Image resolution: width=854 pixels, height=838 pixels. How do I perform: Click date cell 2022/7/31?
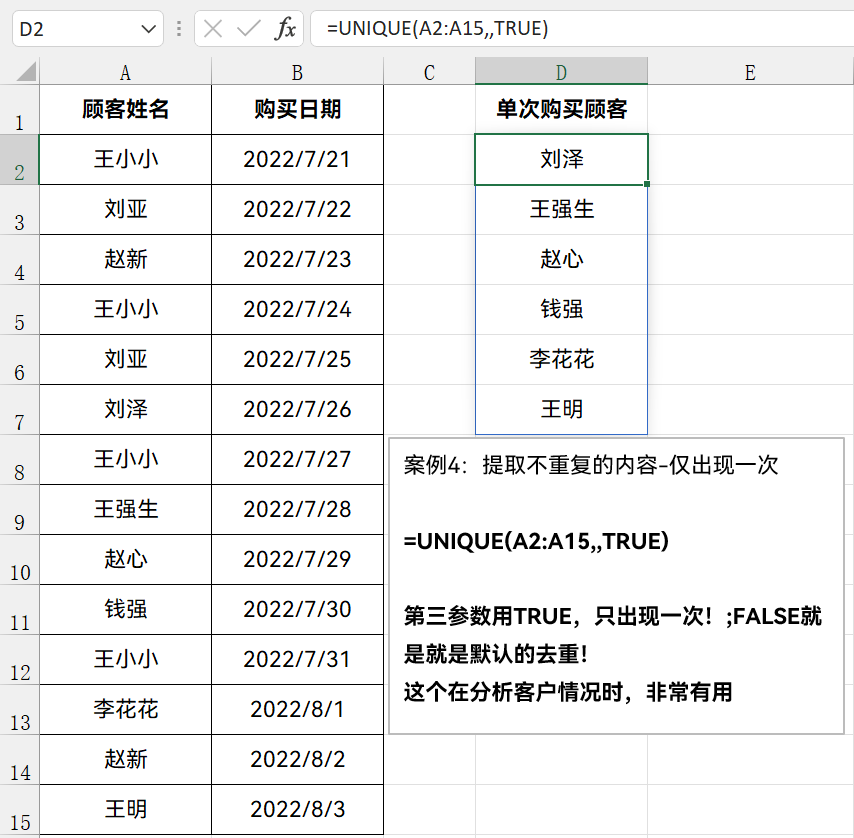tap(297, 659)
